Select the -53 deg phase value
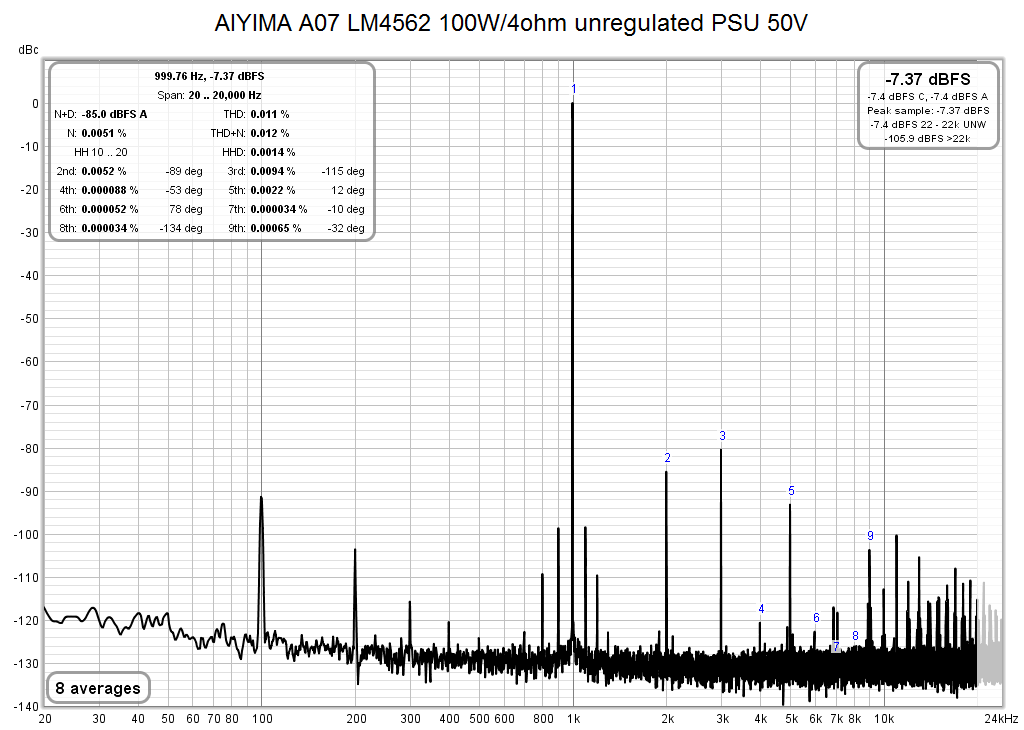This screenshot has width=1024, height=730. coord(184,190)
